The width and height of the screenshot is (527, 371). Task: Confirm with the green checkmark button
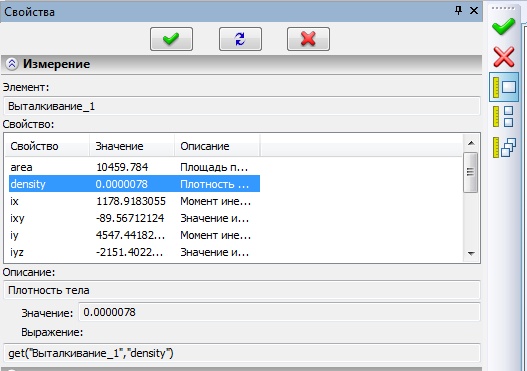coord(171,39)
